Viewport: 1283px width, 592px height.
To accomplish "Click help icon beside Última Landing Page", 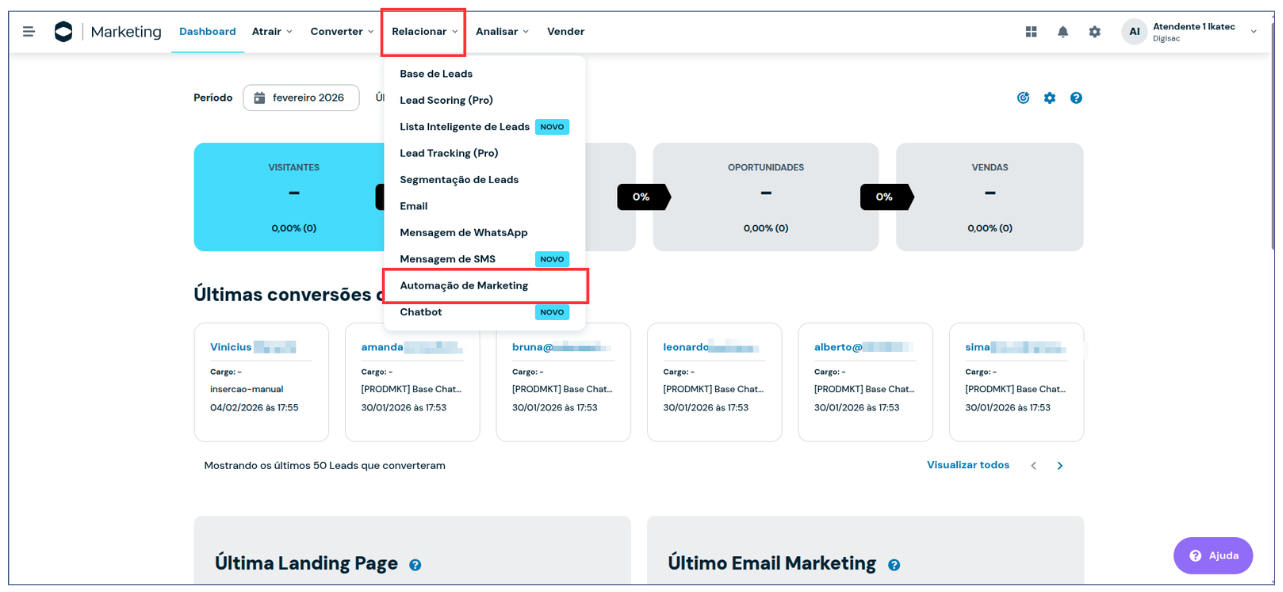I will tap(415, 565).
